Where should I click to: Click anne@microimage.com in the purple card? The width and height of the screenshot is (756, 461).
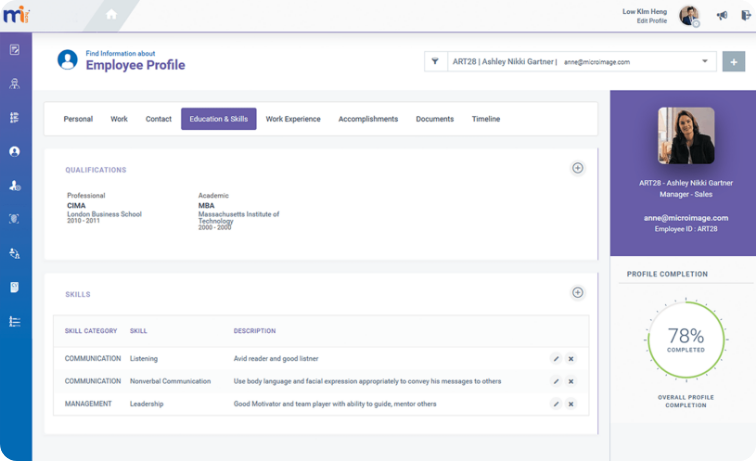(x=686, y=218)
